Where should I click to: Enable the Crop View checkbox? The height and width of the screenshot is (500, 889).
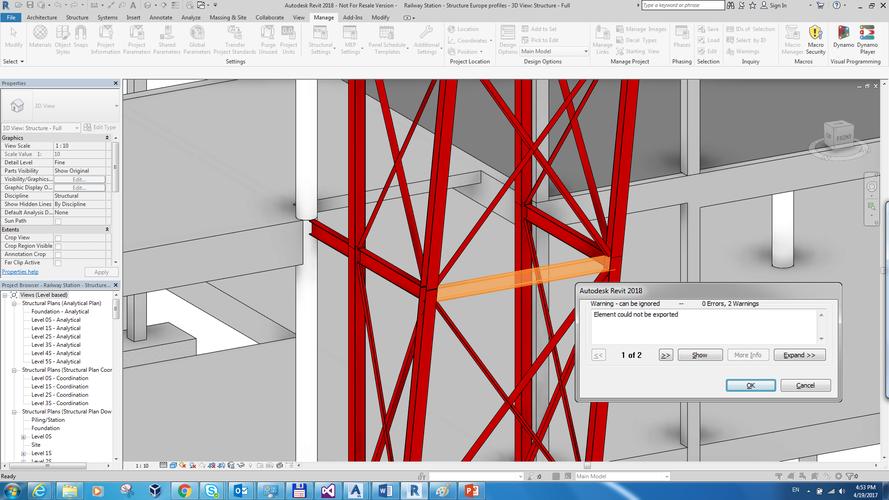[58, 238]
